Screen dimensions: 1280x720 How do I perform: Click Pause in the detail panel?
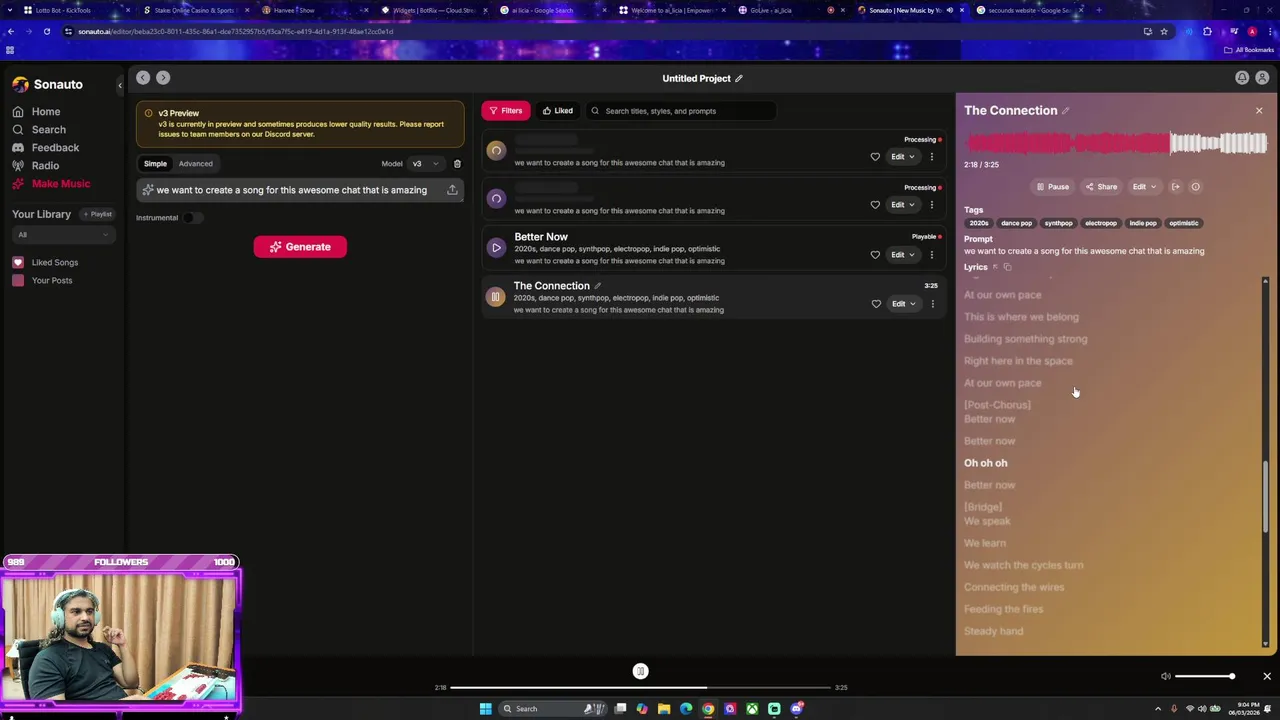click(x=1053, y=187)
